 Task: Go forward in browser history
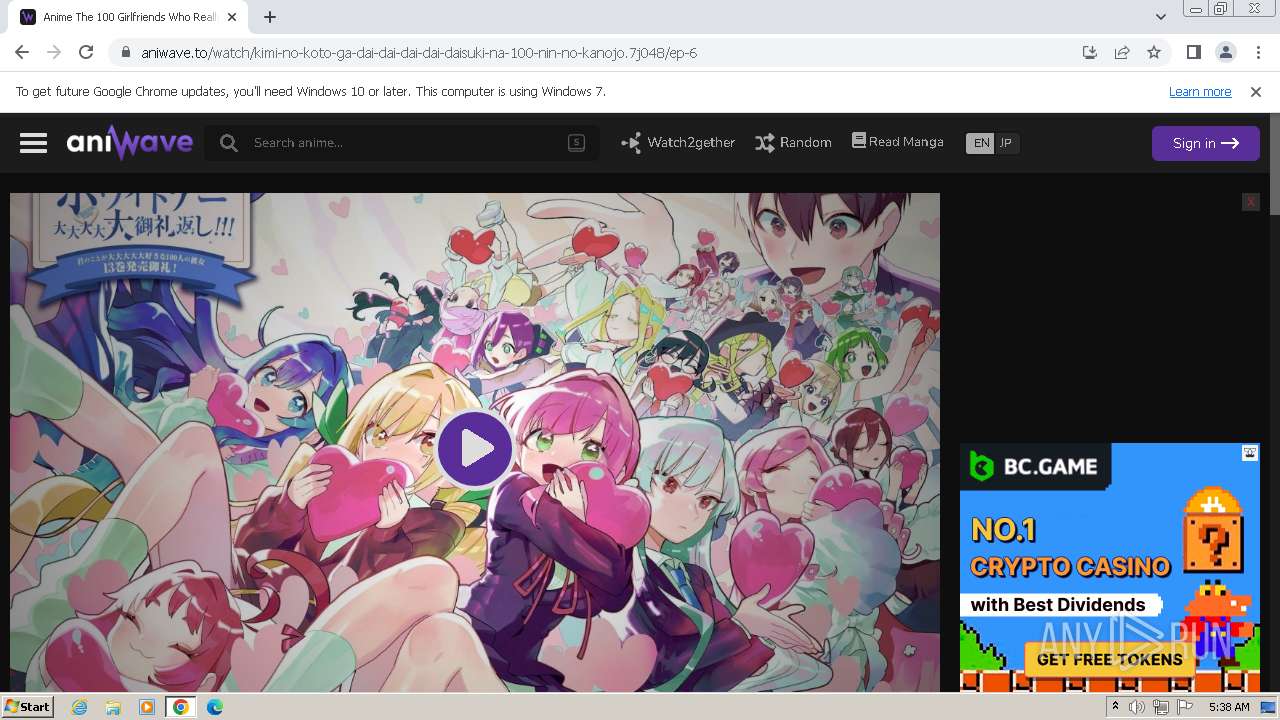click(54, 52)
